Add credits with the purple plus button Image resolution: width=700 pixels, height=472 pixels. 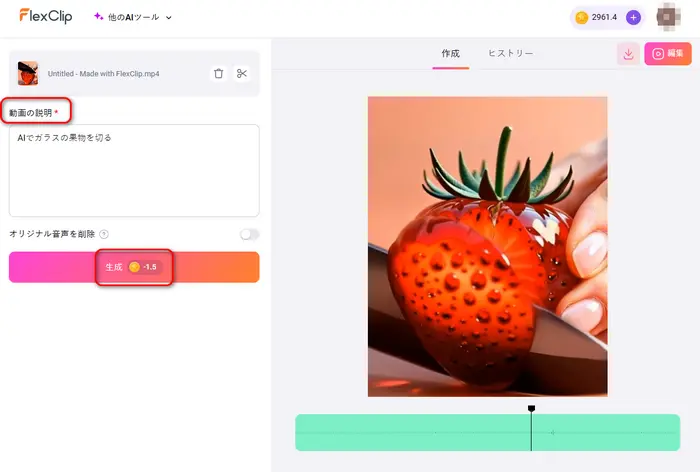point(633,17)
